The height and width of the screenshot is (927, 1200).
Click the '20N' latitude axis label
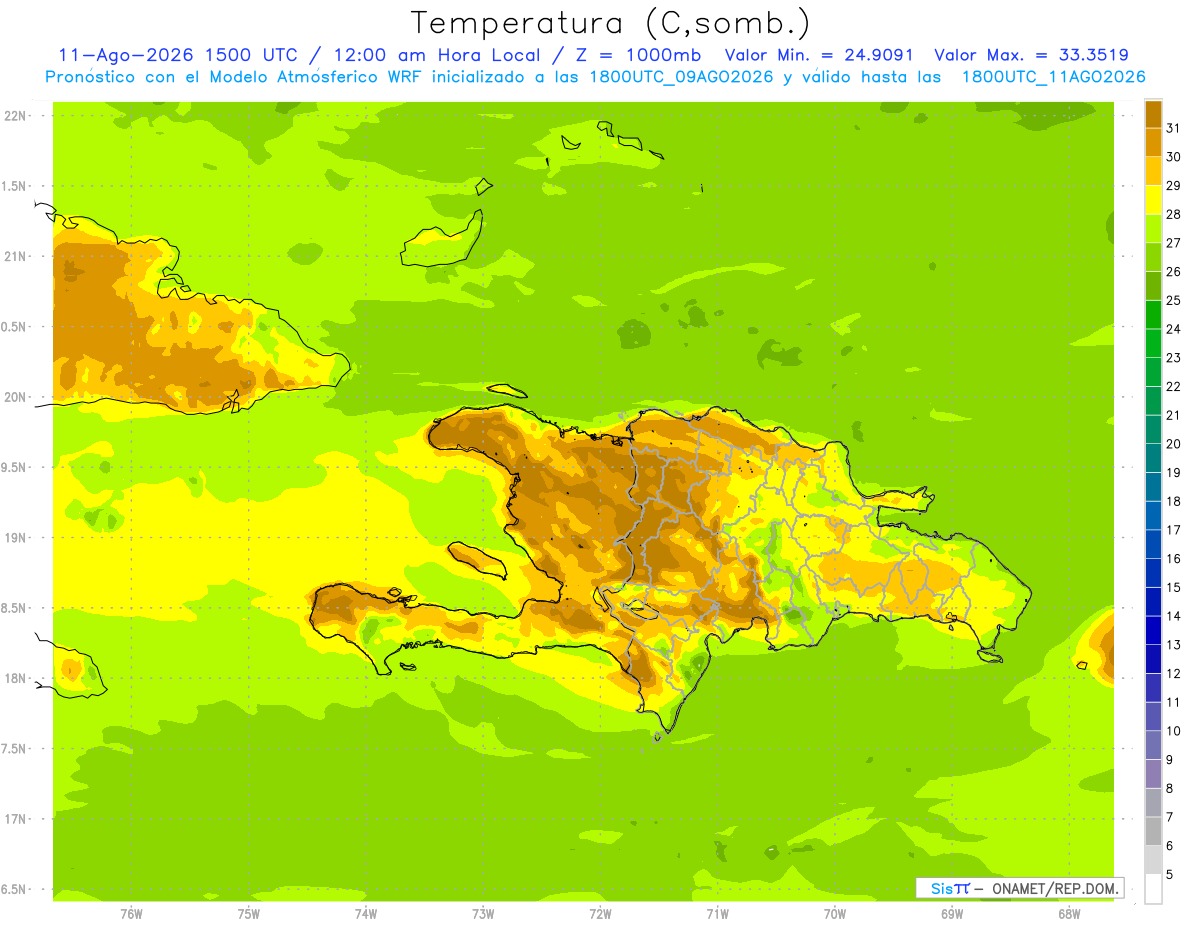pyautogui.click(x=15, y=397)
